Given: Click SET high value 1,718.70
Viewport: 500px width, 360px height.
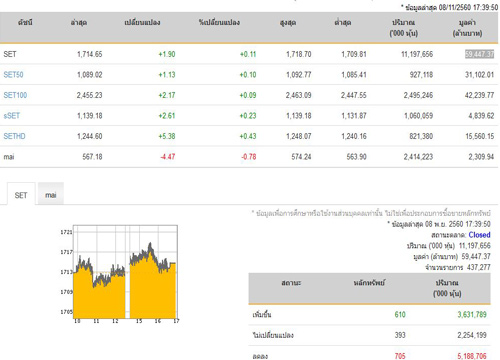Looking at the screenshot, I should 299,54.
